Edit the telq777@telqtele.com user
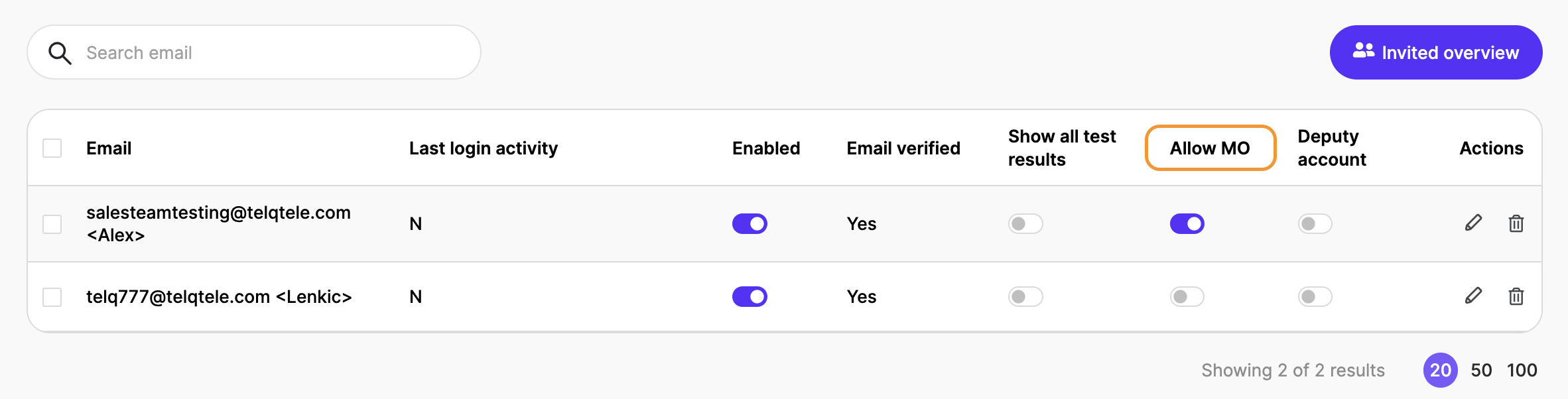Screen dimensions: 1568x399 click(x=1473, y=296)
